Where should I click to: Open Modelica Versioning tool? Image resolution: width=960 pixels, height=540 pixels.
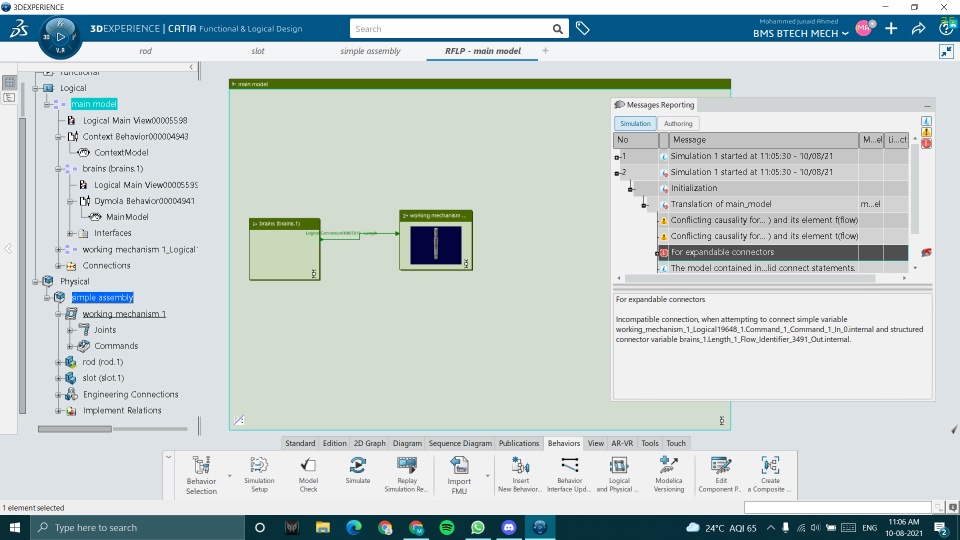(x=668, y=474)
